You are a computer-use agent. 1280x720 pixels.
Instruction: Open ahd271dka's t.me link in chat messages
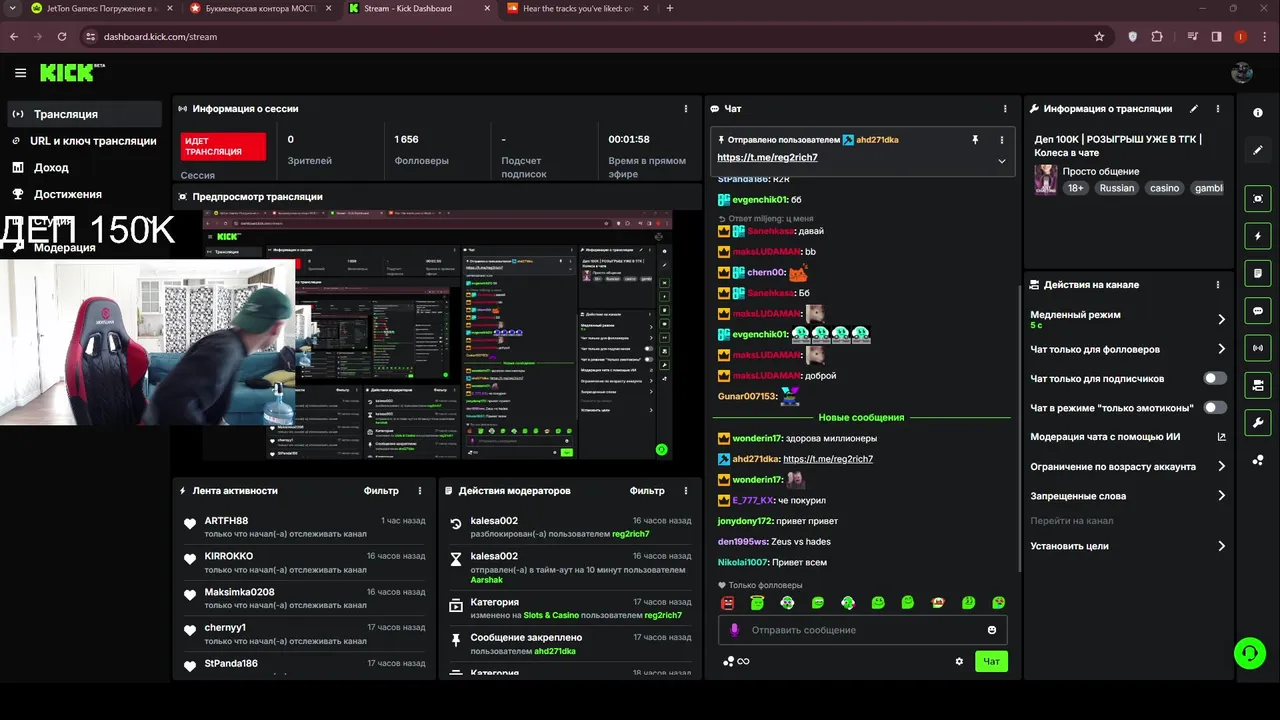coord(828,459)
